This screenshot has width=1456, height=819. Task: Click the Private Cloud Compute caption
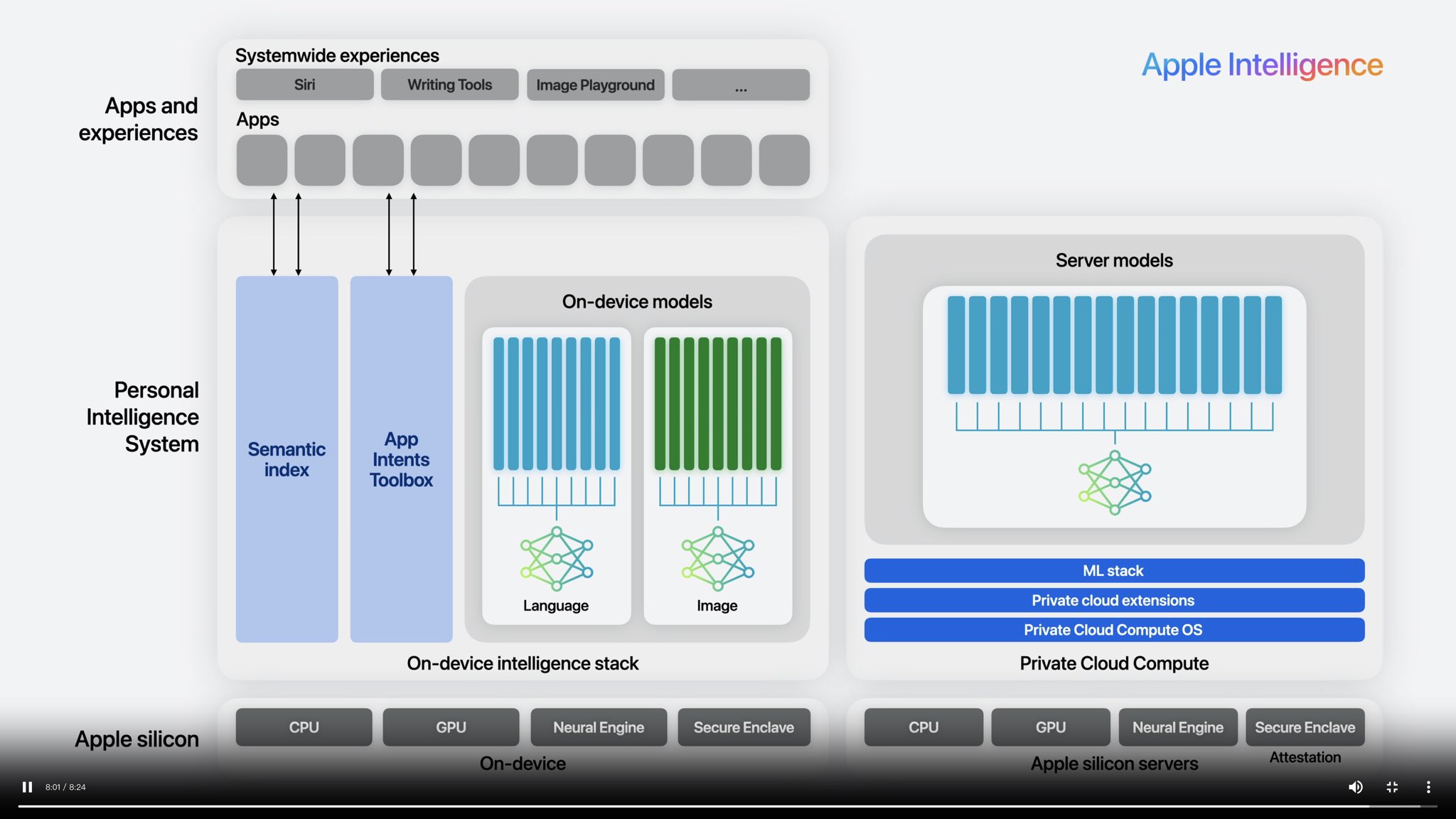[x=1114, y=663]
